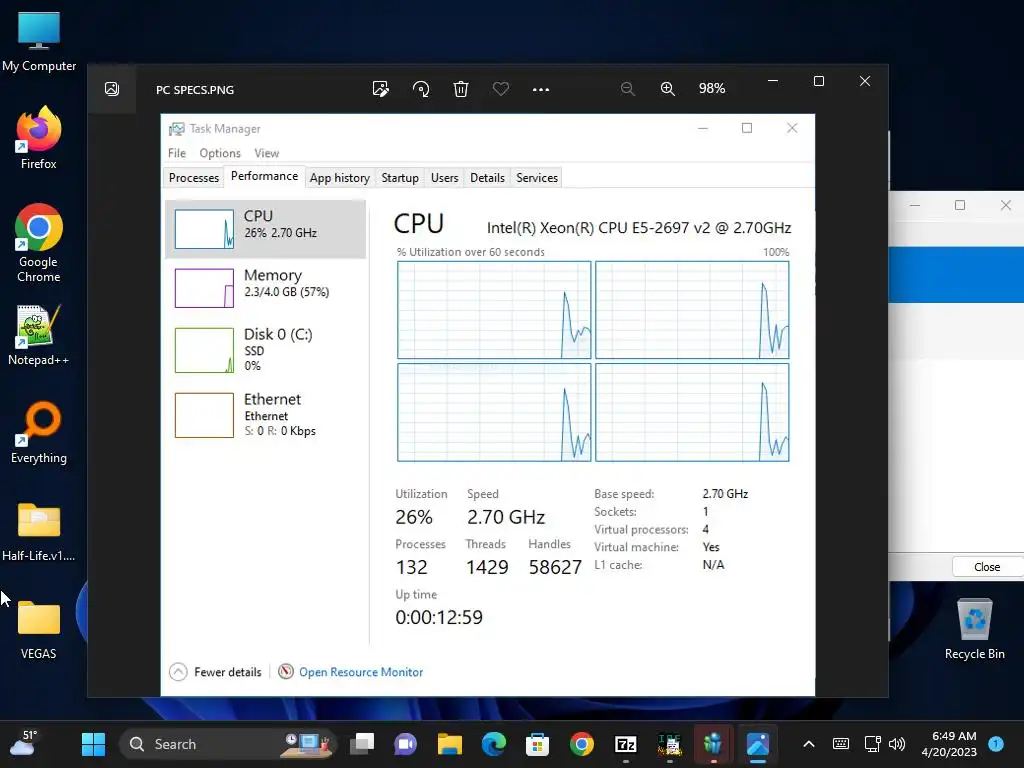The height and width of the screenshot is (768, 1024).
Task: Switch to the Photos app on taskbar
Action: click(758, 744)
